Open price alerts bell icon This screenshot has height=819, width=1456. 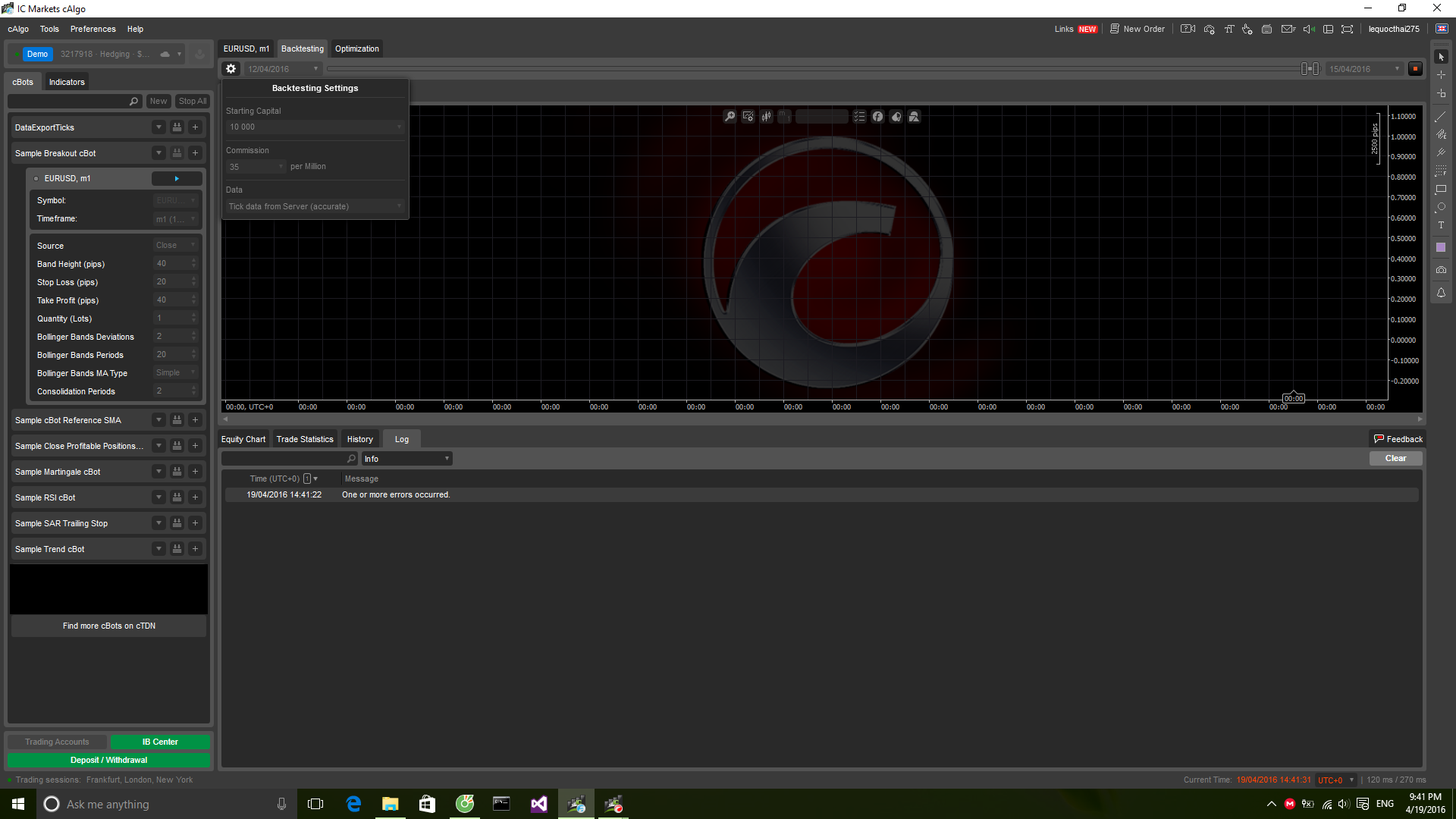coord(1441,293)
